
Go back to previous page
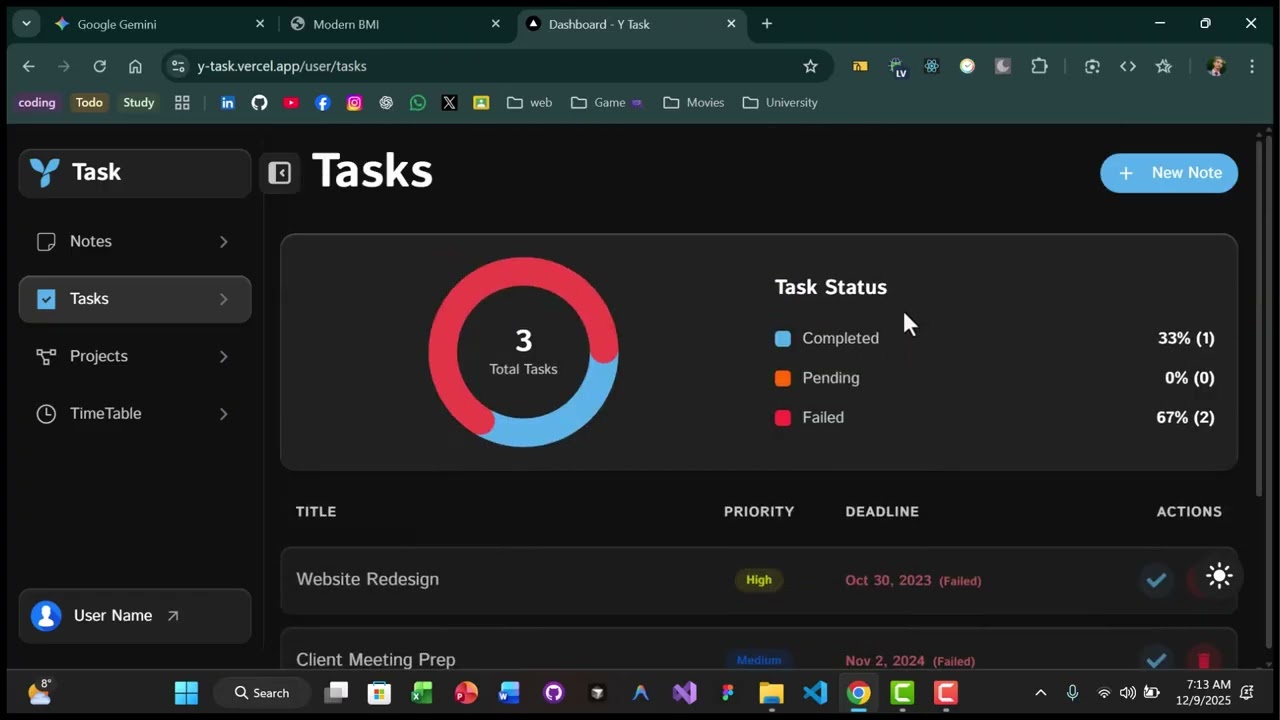[28, 66]
